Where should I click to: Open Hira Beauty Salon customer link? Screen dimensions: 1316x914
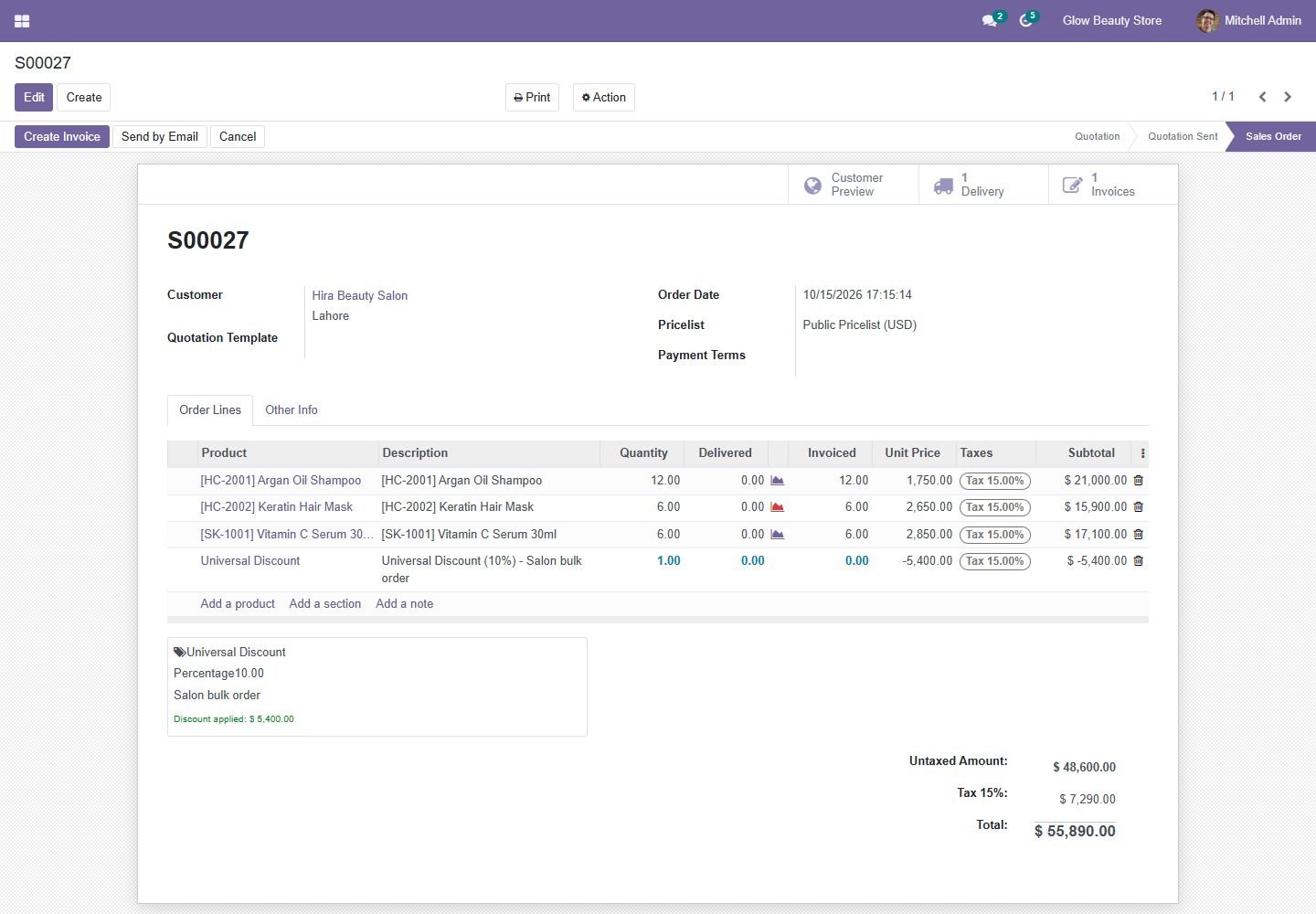(x=360, y=295)
